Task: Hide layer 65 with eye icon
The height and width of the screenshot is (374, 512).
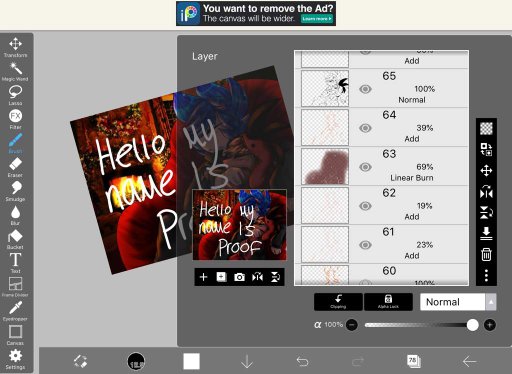Action: pyautogui.click(x=365, y=89)
